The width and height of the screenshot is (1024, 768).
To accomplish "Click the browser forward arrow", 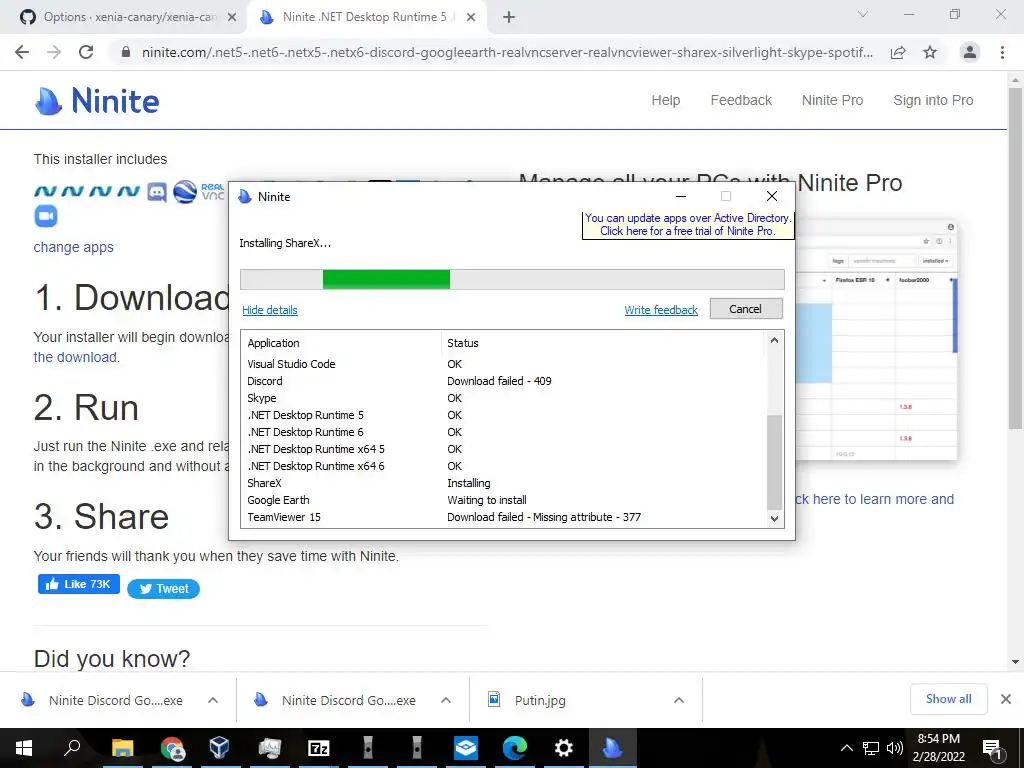I will [54, 52].
